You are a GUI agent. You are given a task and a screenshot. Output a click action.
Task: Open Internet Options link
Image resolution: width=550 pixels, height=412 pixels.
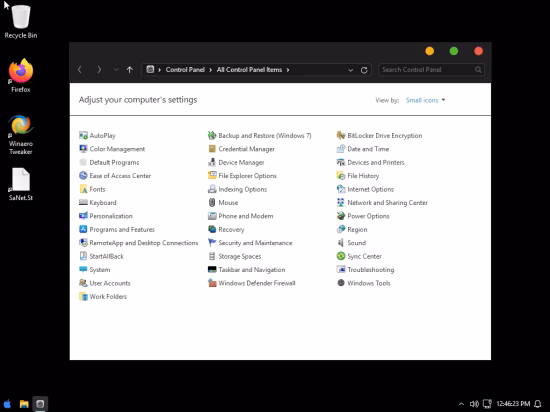click(x=371, y=189)
